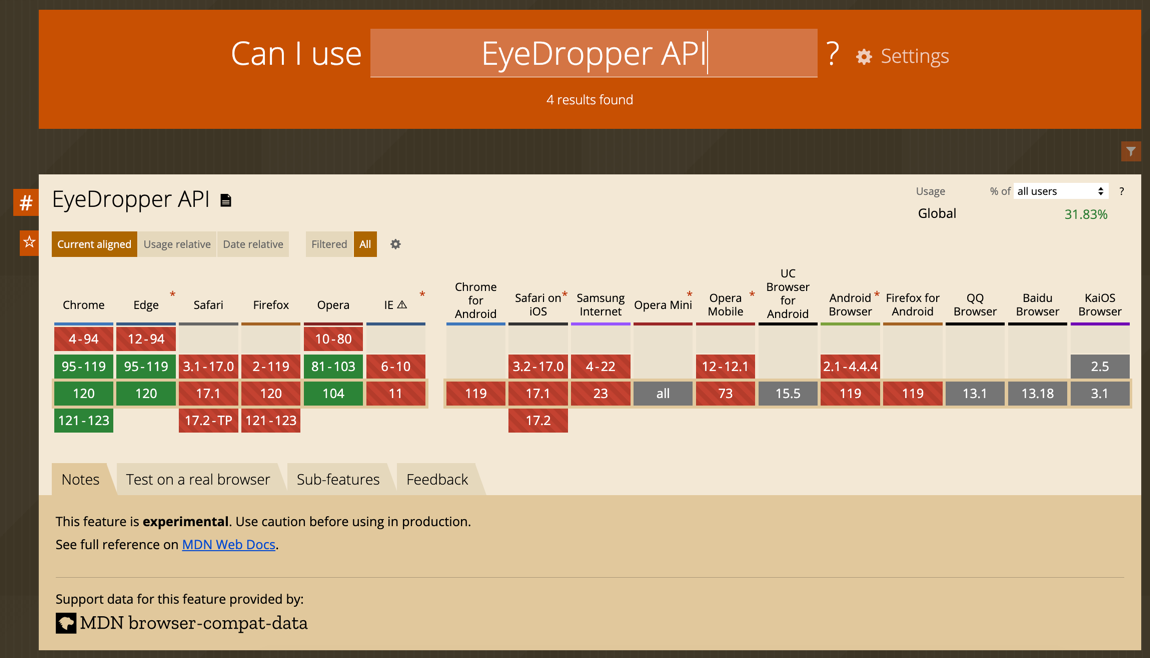Click Chrome 121-123 future versions cell
Image resolution: width=1150 pixels, height=658 pixels.
click(x=84, y=420)
